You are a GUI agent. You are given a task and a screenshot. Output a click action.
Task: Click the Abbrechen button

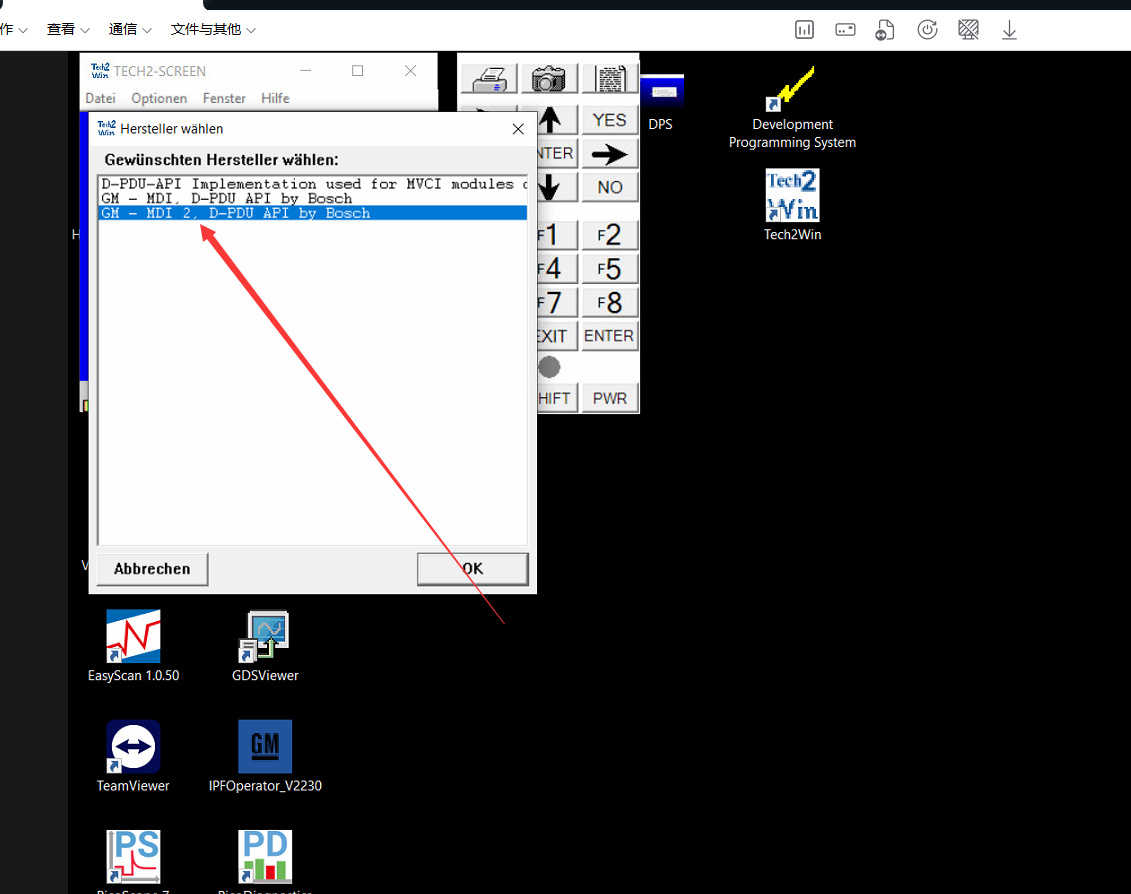152,569
